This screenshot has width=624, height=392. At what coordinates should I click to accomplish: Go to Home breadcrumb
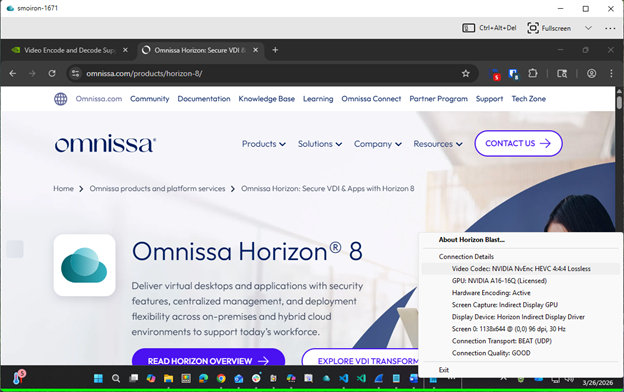[63, 189]
